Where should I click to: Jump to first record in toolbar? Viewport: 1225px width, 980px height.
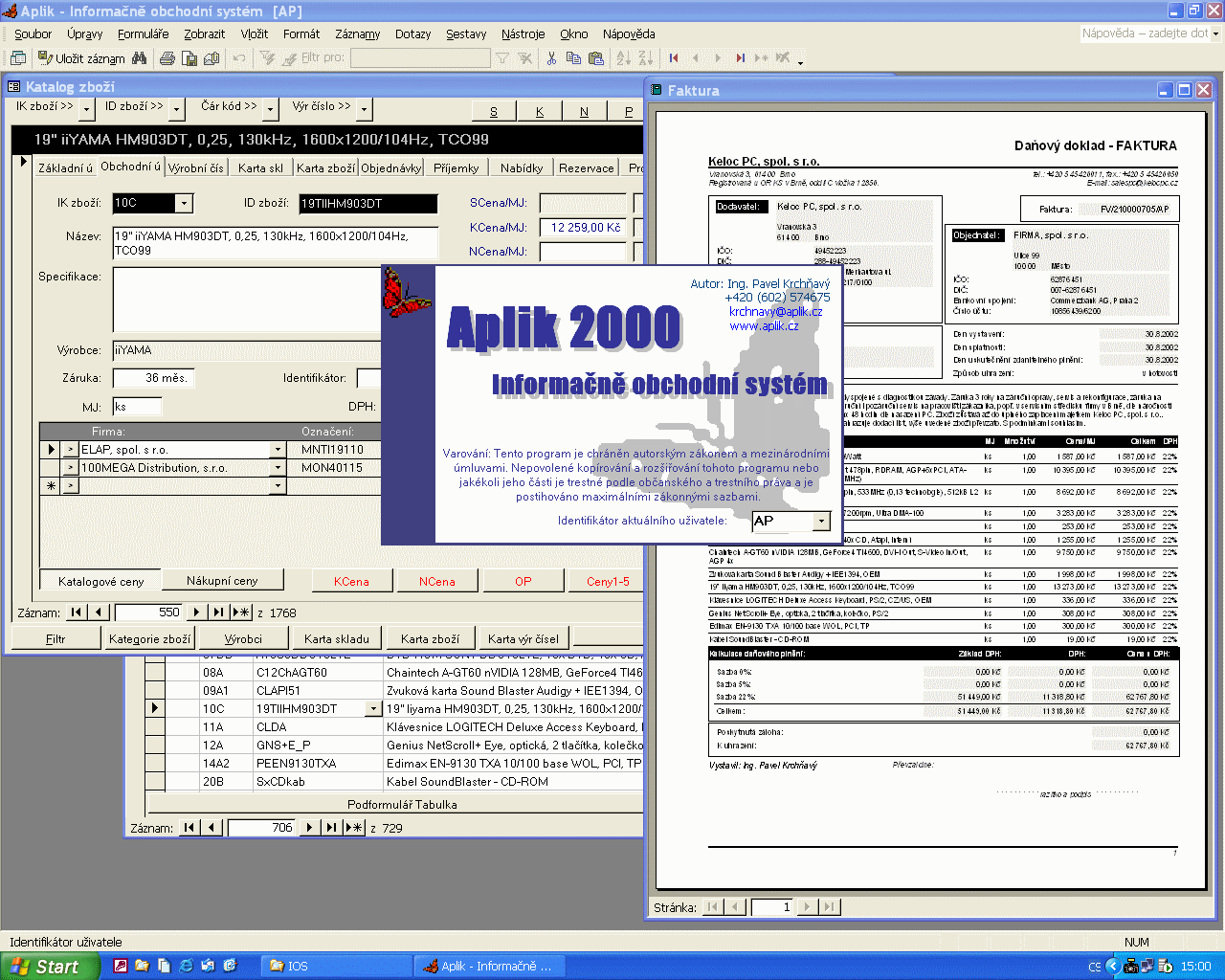pos(674,58)
